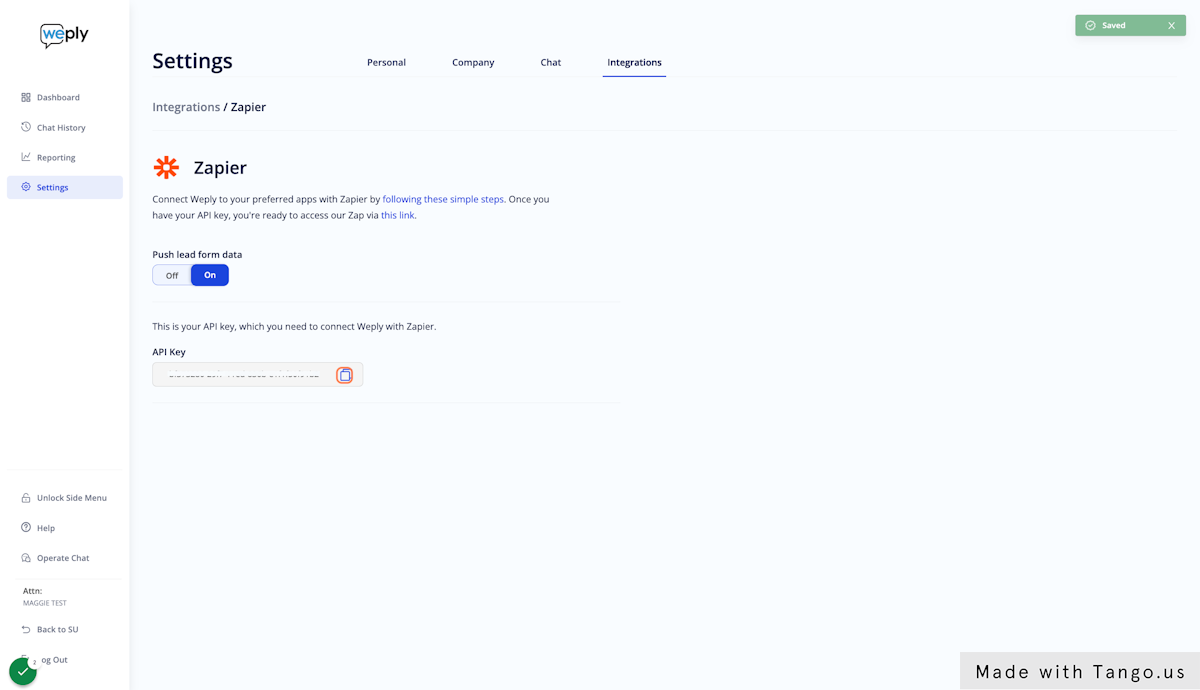Click the MAGGIE TEST account name
The height and width of the screenshot is (690, 1200).
point(45,603)
